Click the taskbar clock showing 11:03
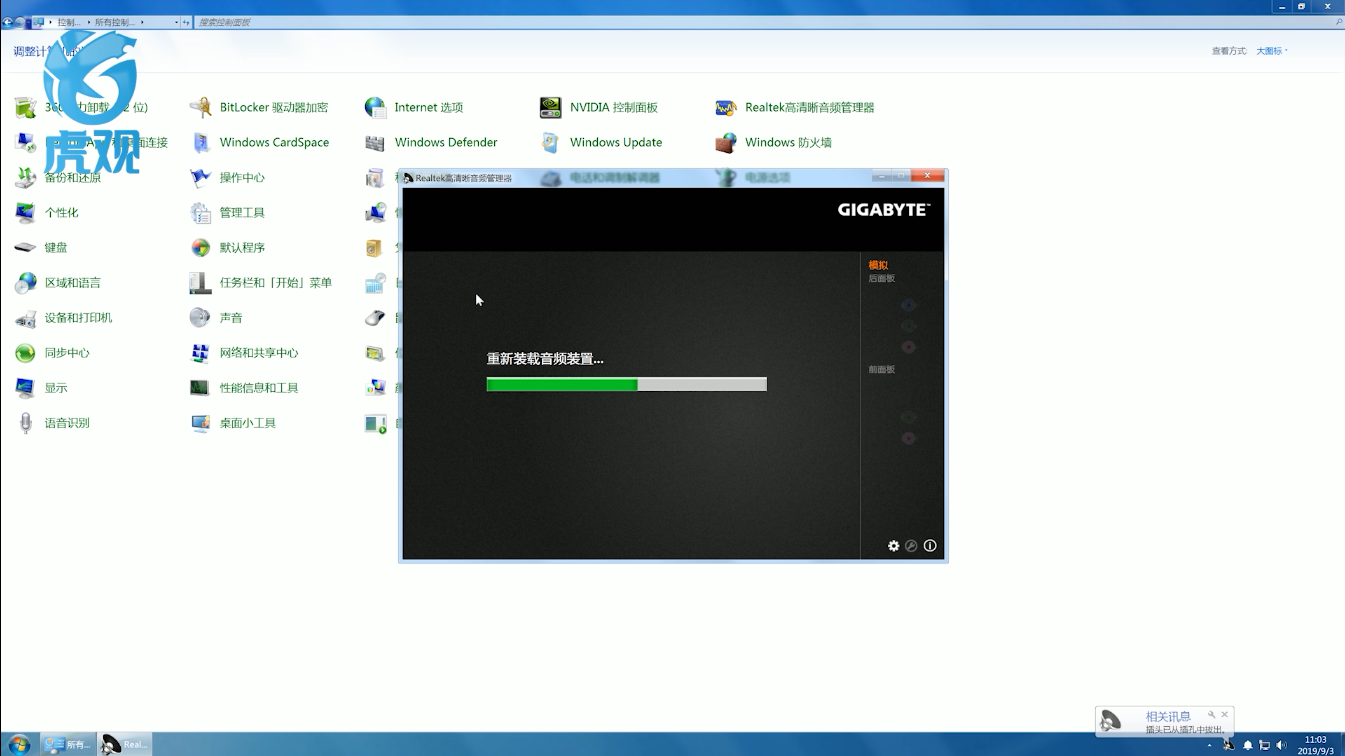The image size is (1345, 756). (x=1315, y=745)
